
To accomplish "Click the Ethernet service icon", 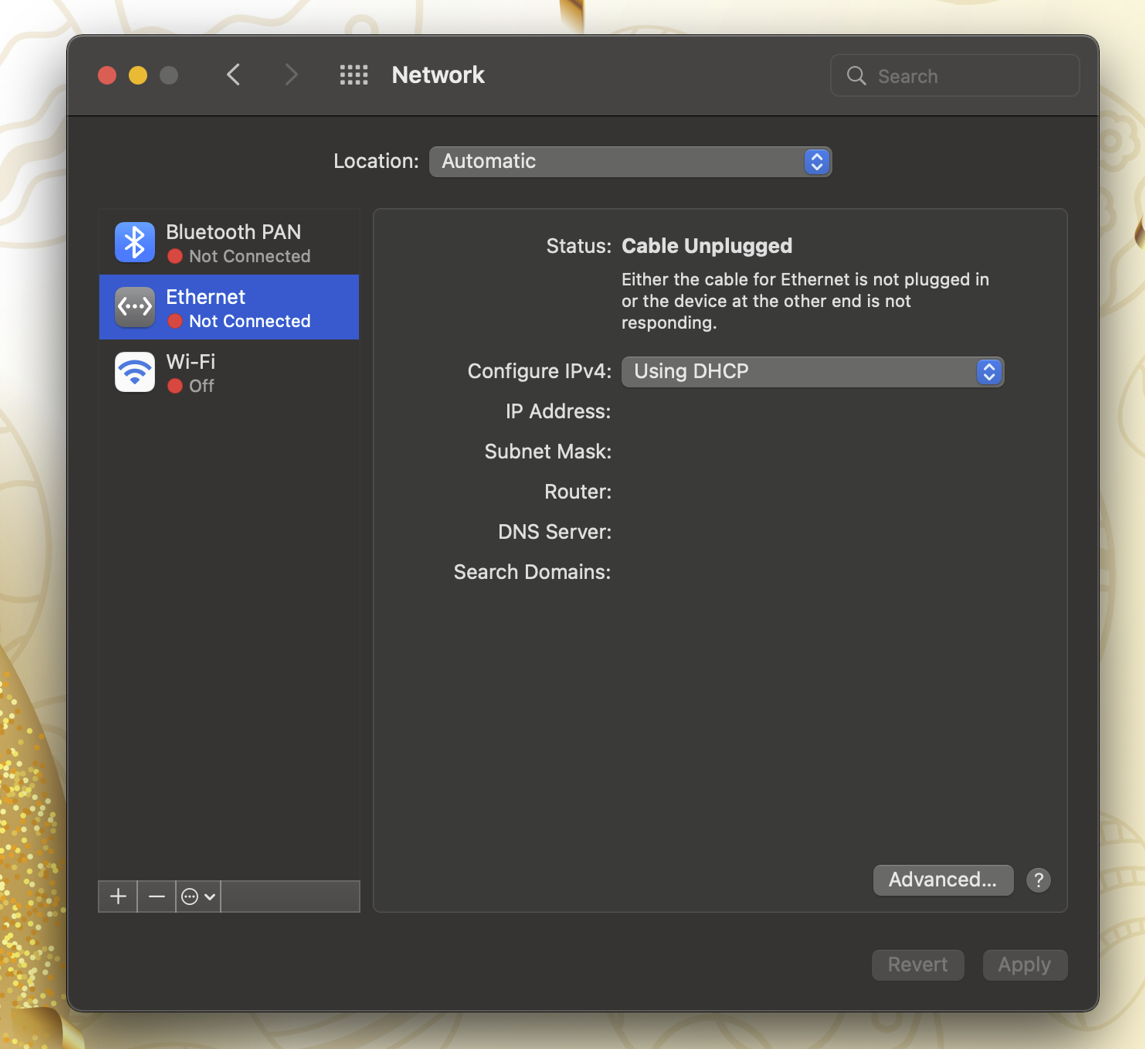I will coord(134,307).
